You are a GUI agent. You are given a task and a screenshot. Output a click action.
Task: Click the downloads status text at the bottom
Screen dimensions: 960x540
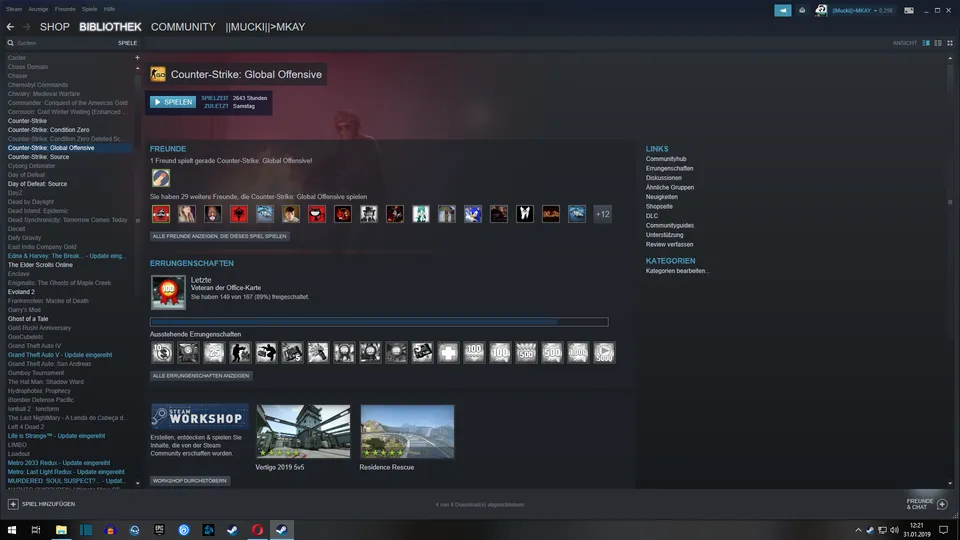pyautogui.click(x=479, y=504)
